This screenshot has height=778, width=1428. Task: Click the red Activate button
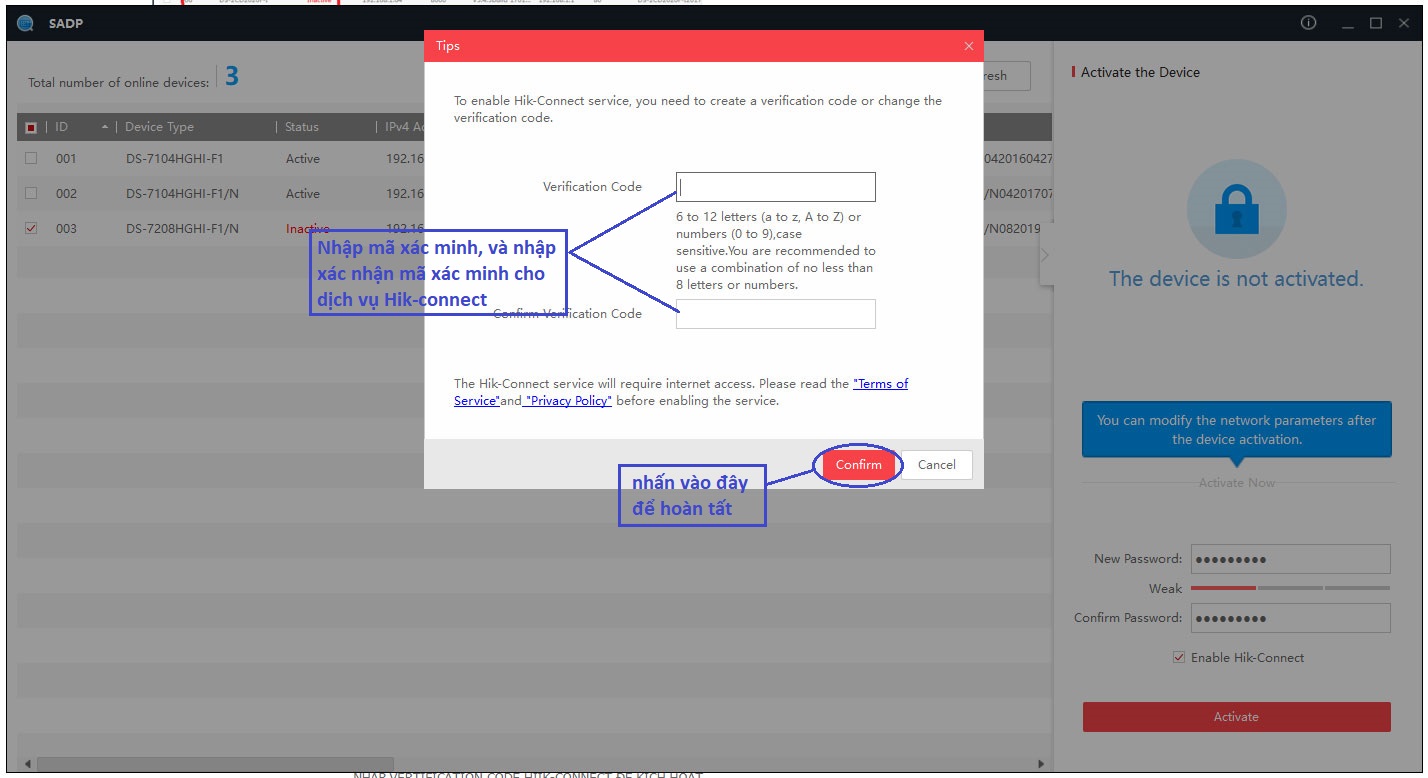(1236, 717)
